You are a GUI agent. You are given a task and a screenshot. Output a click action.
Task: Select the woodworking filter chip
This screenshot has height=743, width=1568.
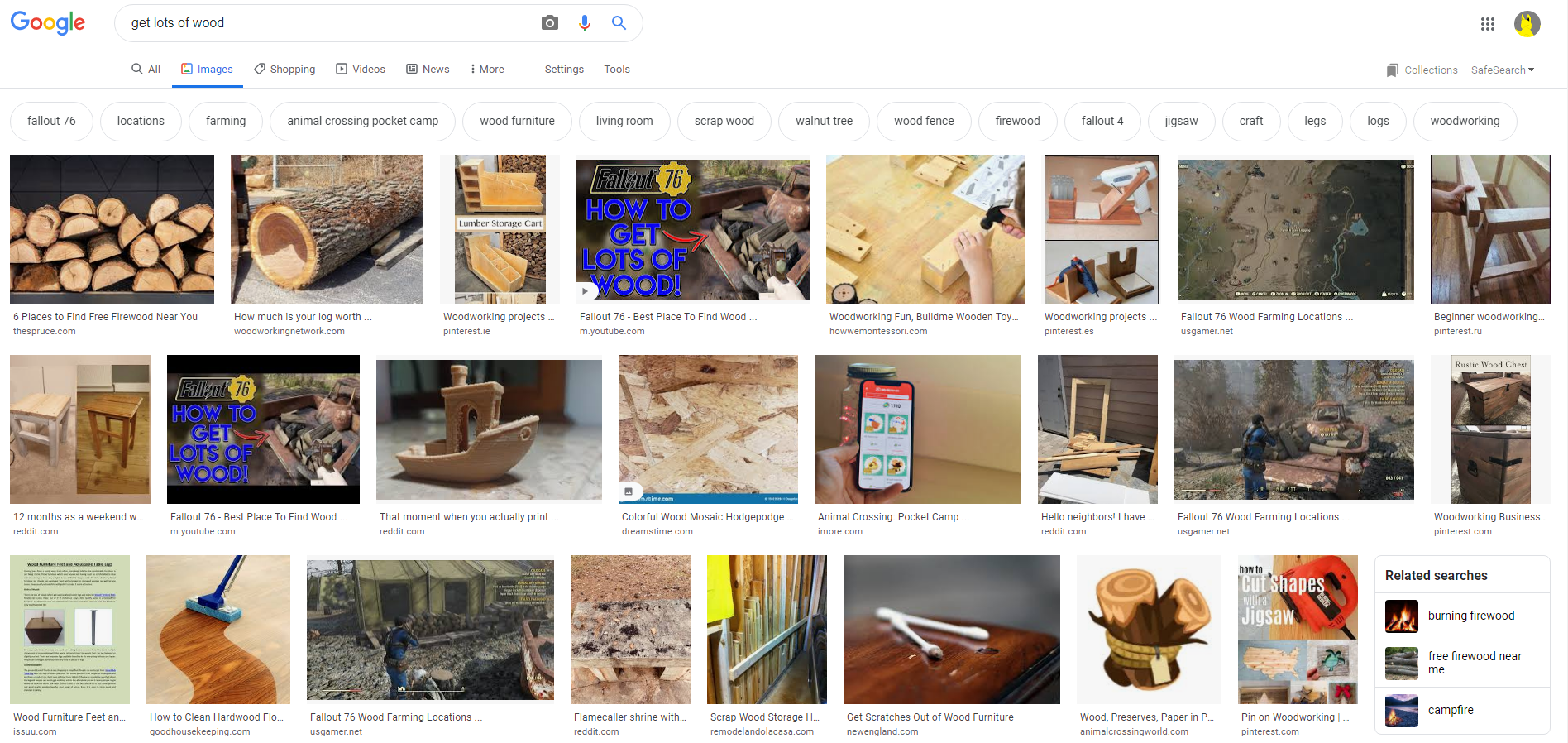(1465, 121)
